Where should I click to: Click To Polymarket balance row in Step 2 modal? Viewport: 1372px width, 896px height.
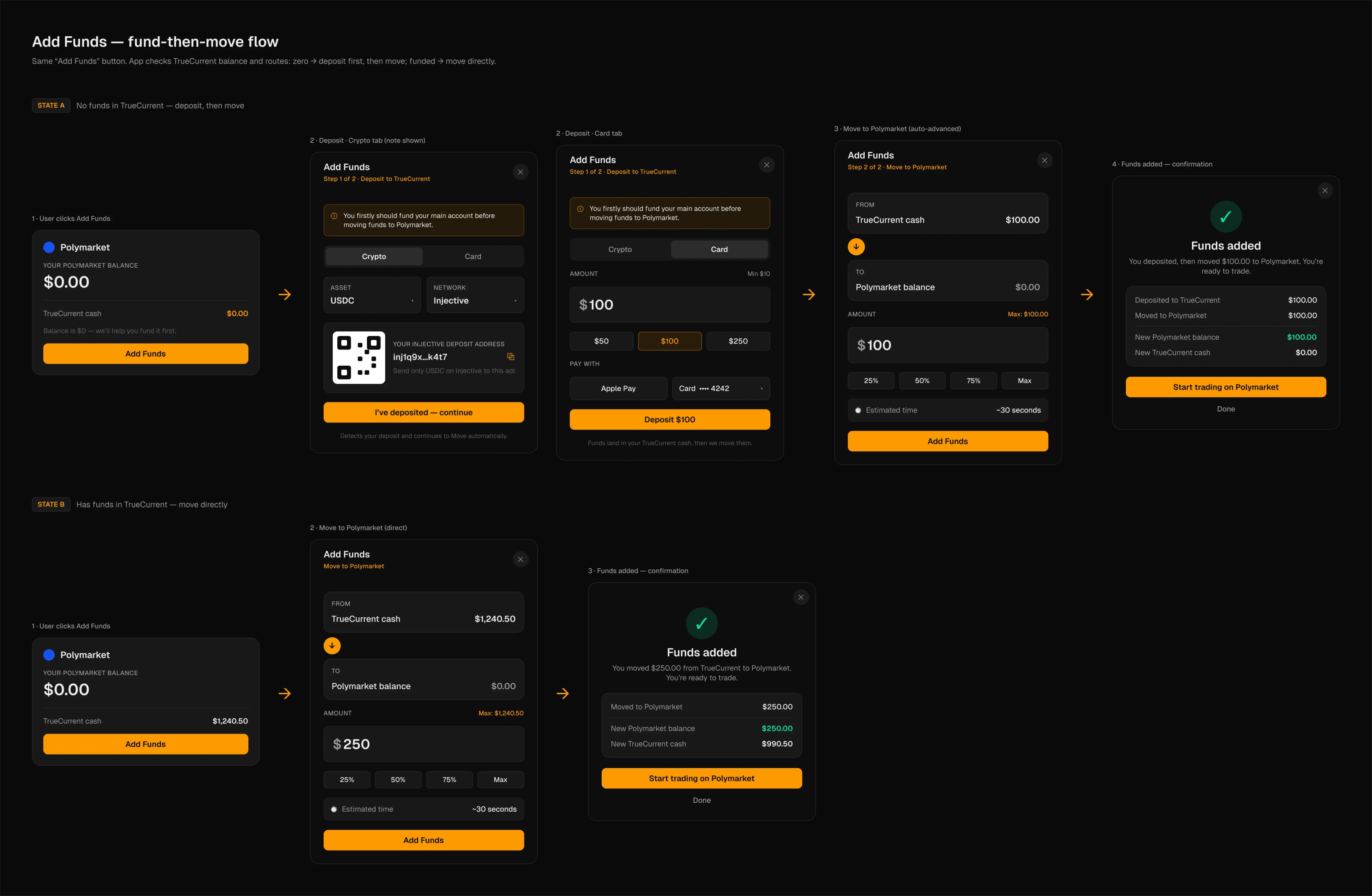948,281
